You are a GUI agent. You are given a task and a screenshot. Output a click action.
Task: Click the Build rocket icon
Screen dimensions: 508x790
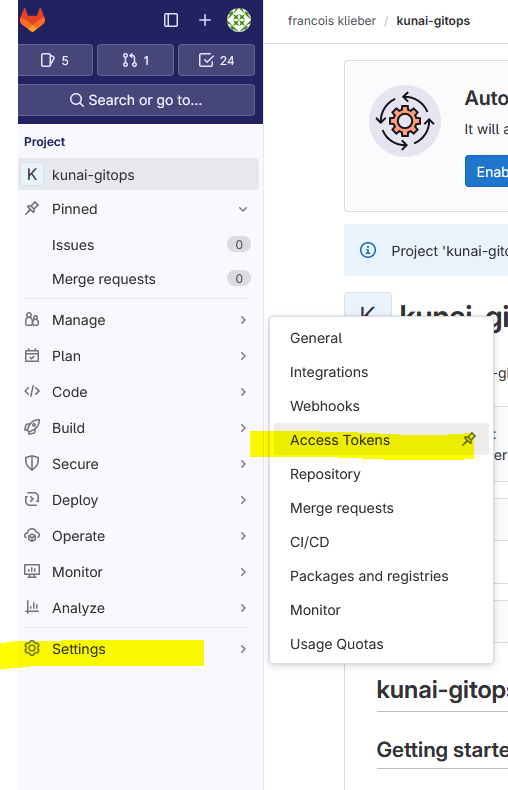pos(32,427)
